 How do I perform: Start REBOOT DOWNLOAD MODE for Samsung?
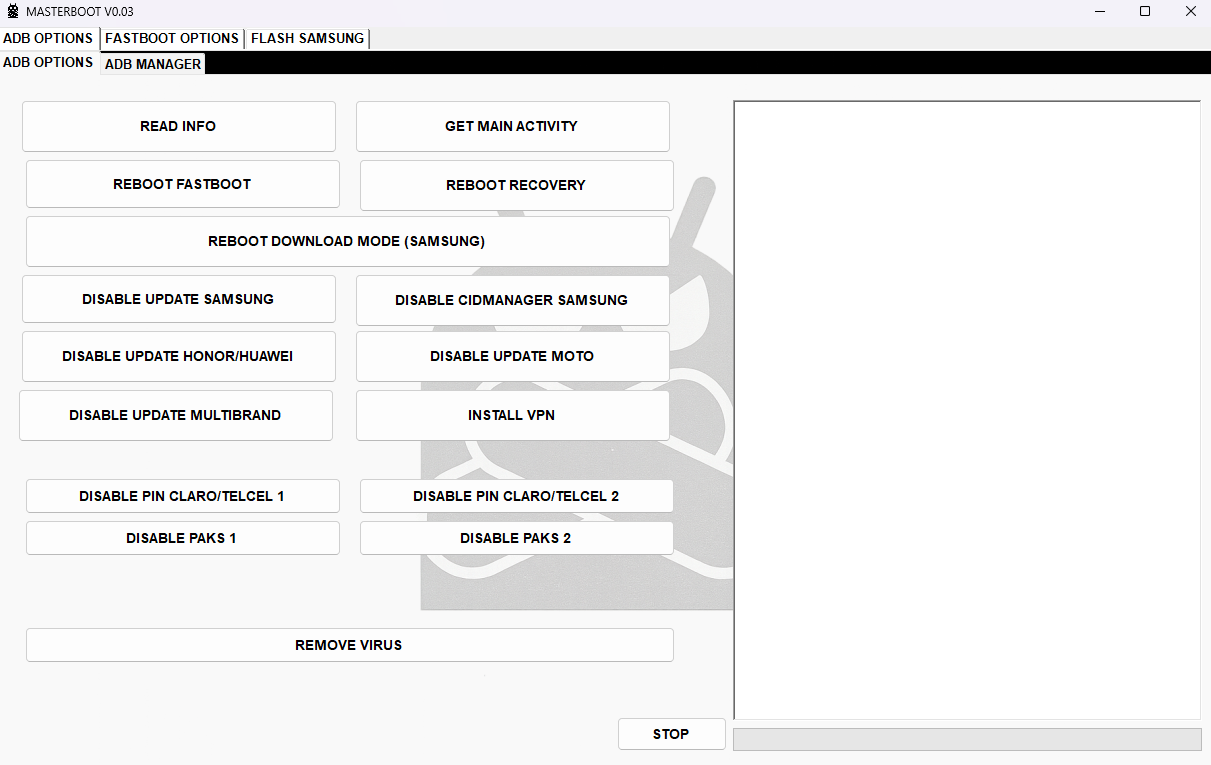pos(347,241)
